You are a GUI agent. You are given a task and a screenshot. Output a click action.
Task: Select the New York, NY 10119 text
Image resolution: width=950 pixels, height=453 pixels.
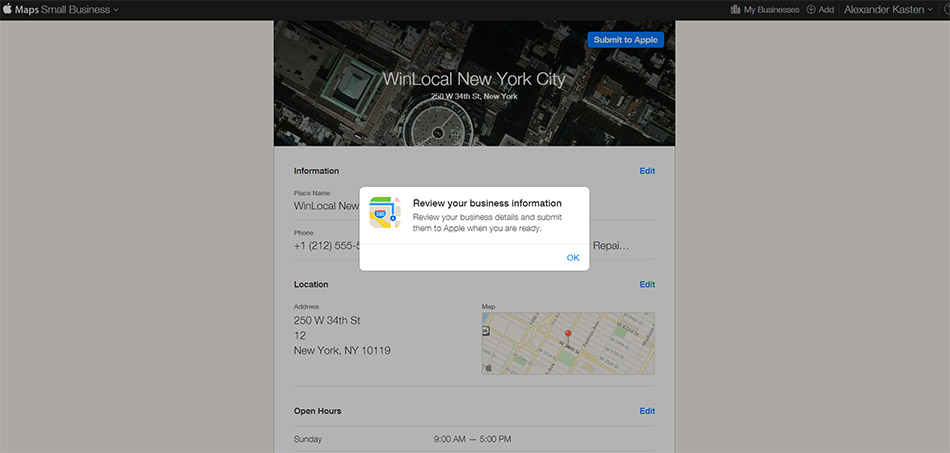click(342, 350)
